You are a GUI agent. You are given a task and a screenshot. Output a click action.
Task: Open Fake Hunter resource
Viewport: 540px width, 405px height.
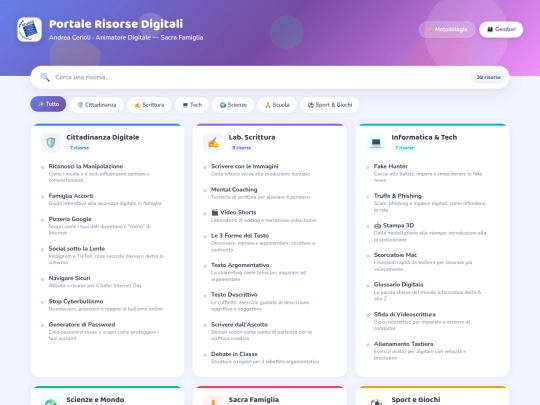coord(432,173)
